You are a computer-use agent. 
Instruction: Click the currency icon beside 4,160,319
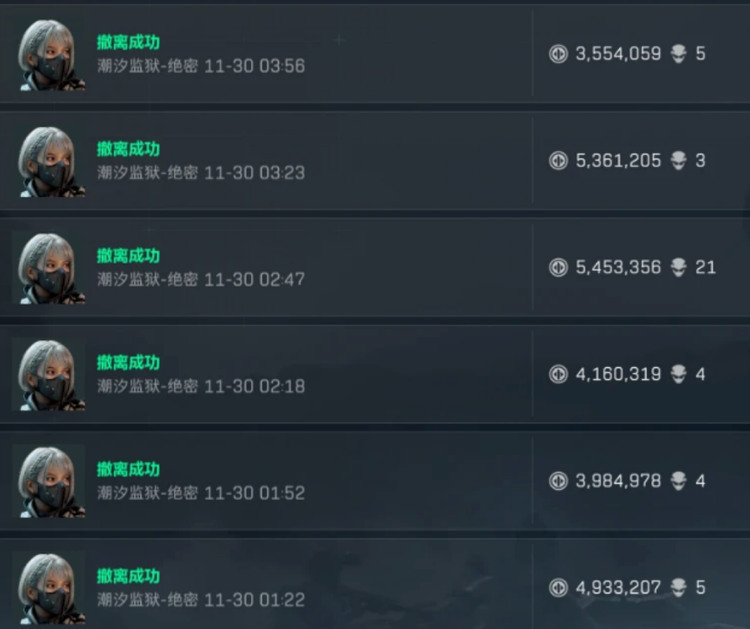coord(558,374)
